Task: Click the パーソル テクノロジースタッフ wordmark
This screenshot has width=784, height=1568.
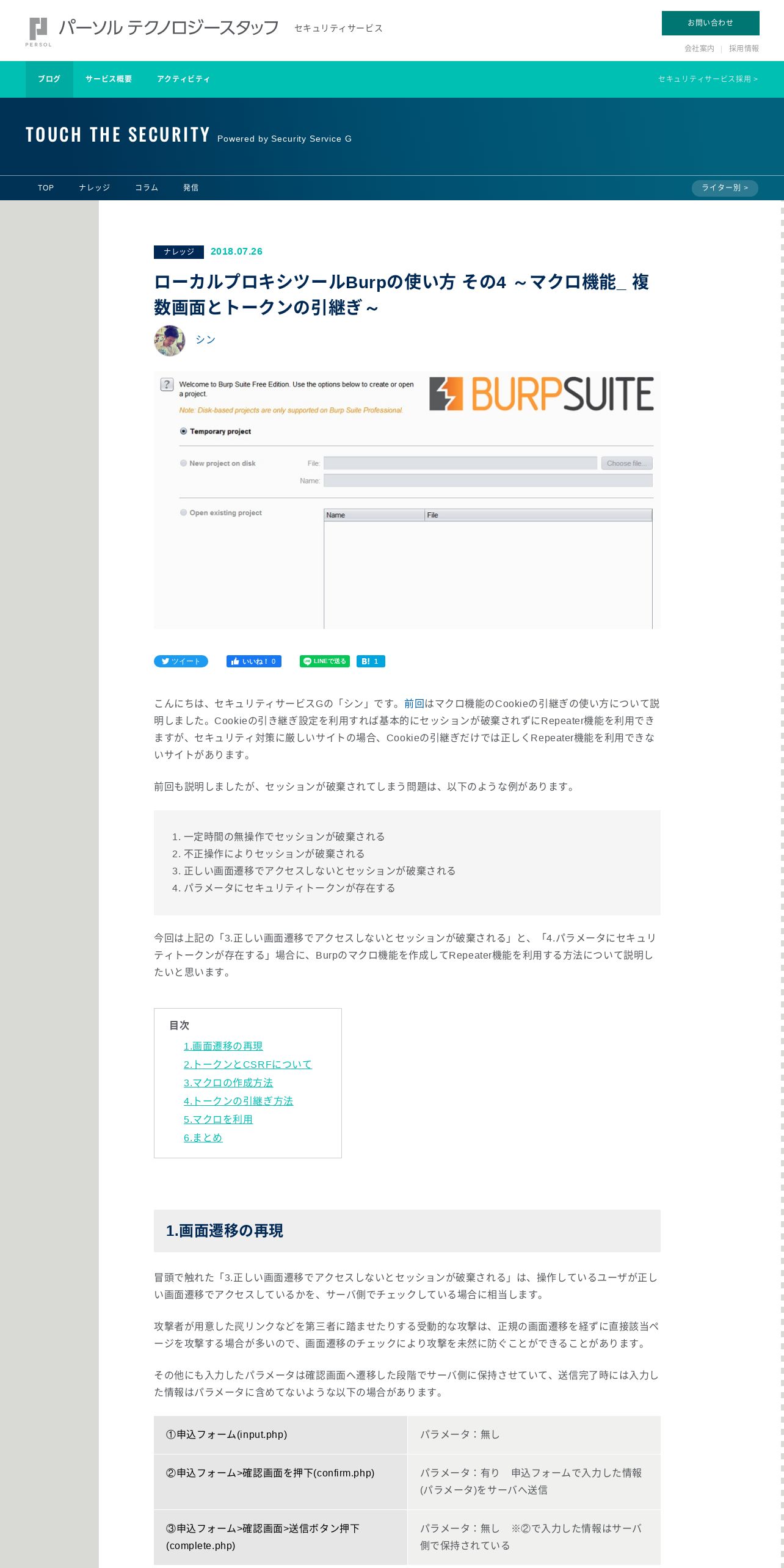Action: point(169,27)
